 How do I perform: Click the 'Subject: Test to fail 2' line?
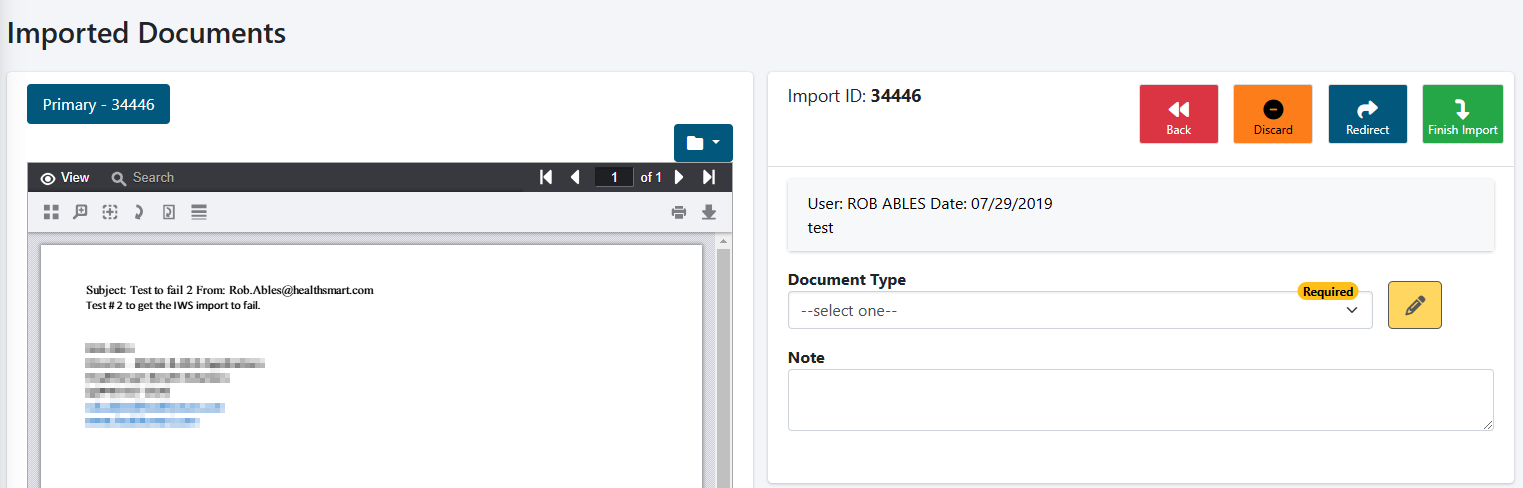coord(230,290)
